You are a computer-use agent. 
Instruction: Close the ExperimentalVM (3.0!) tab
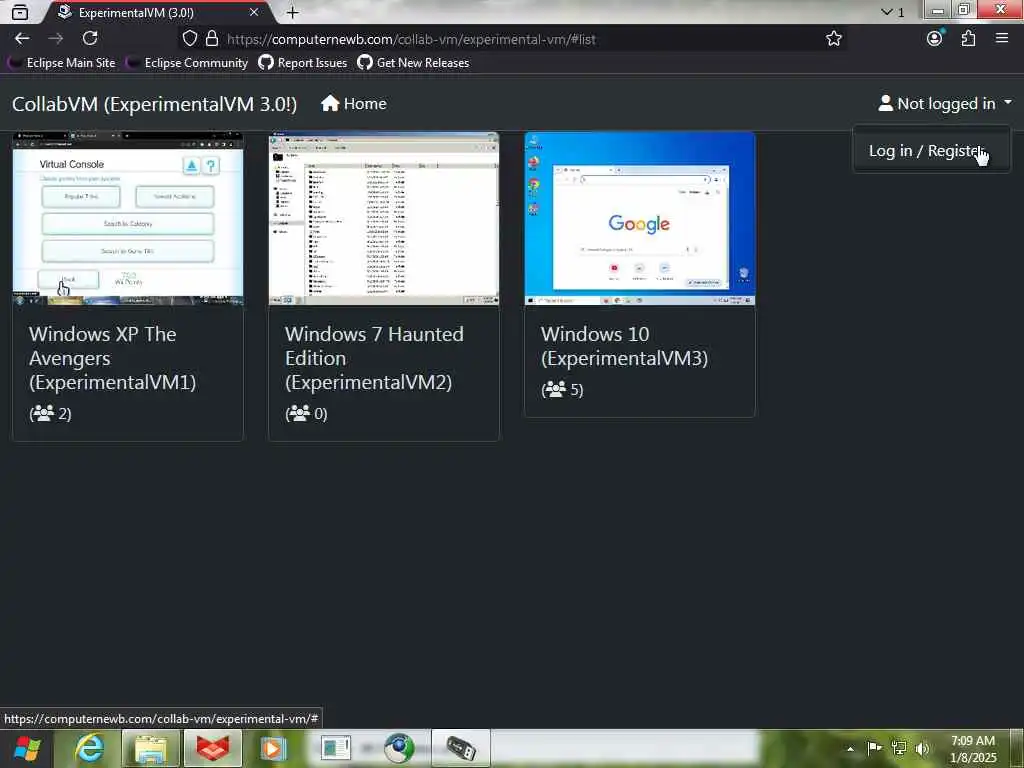pos(254,12)
